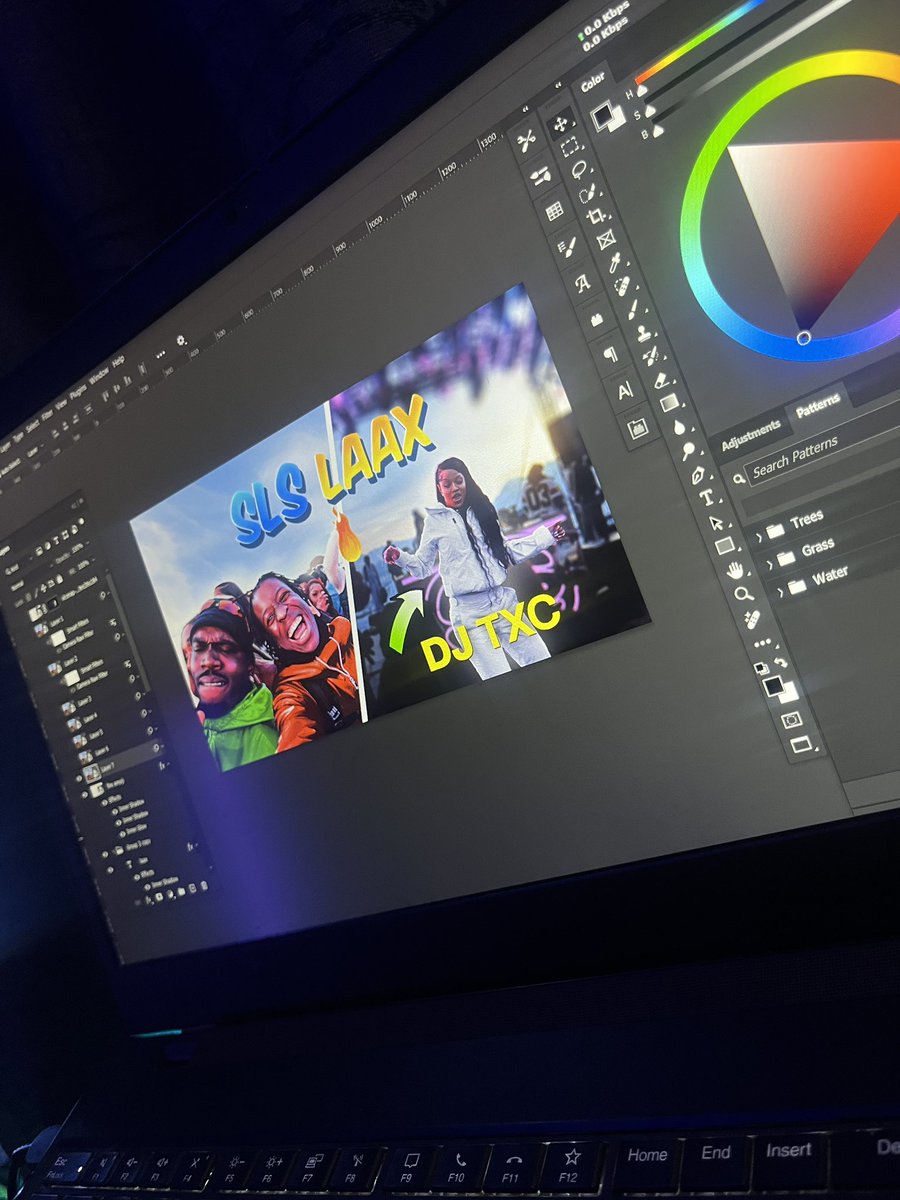Toggle eye of layer just below Layer 7
Screen dimensions: 900x1200
tap(85, 794)
